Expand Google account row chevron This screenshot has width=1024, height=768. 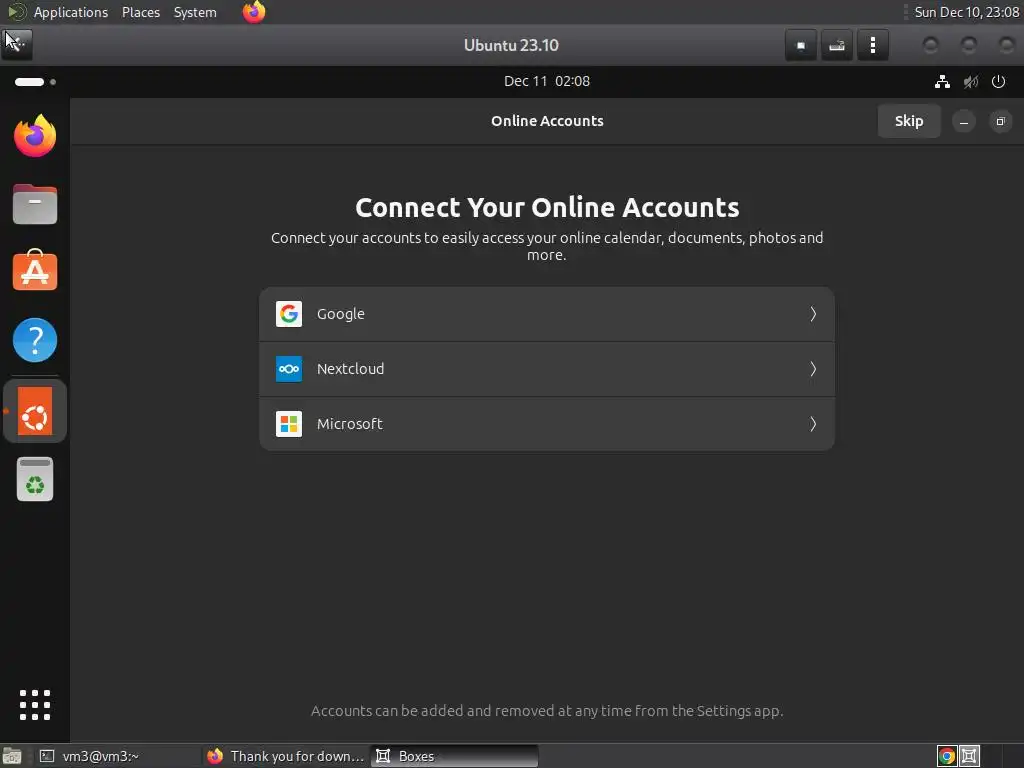tap(813, 314)
